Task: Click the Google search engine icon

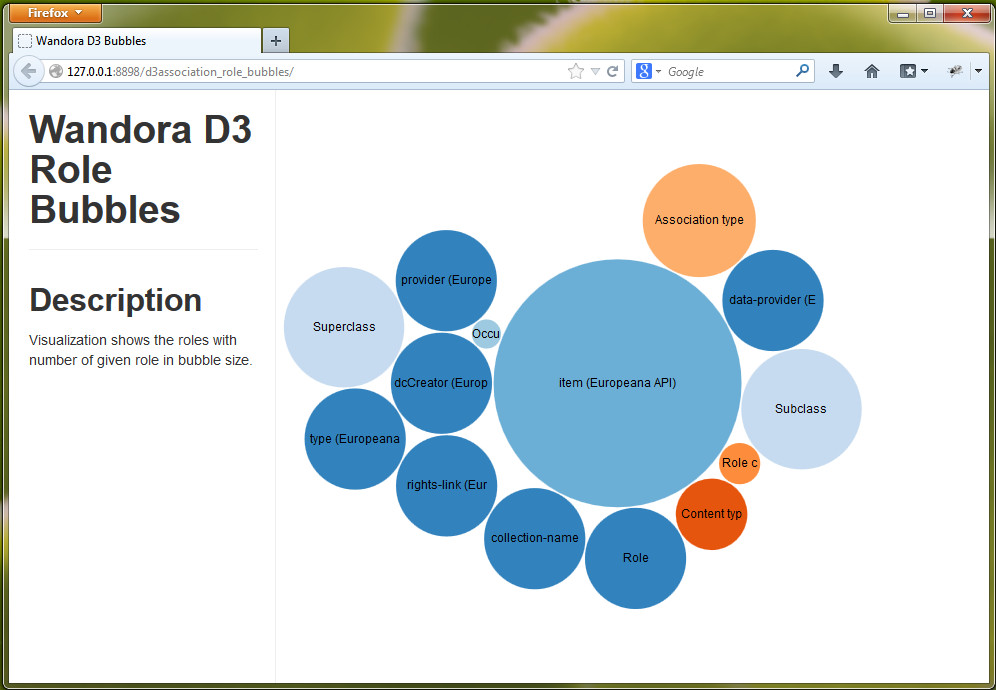Action: tap(644, 71)
